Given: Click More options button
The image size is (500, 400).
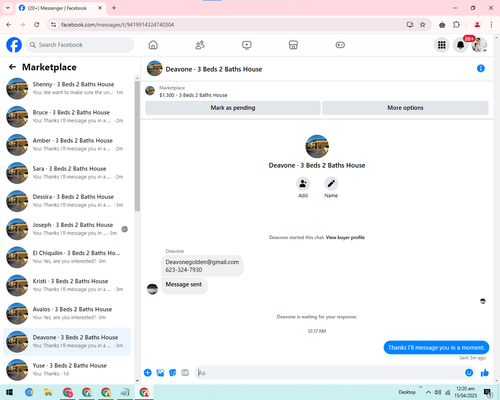Looking at the screenshot, I should pos(405,108).
